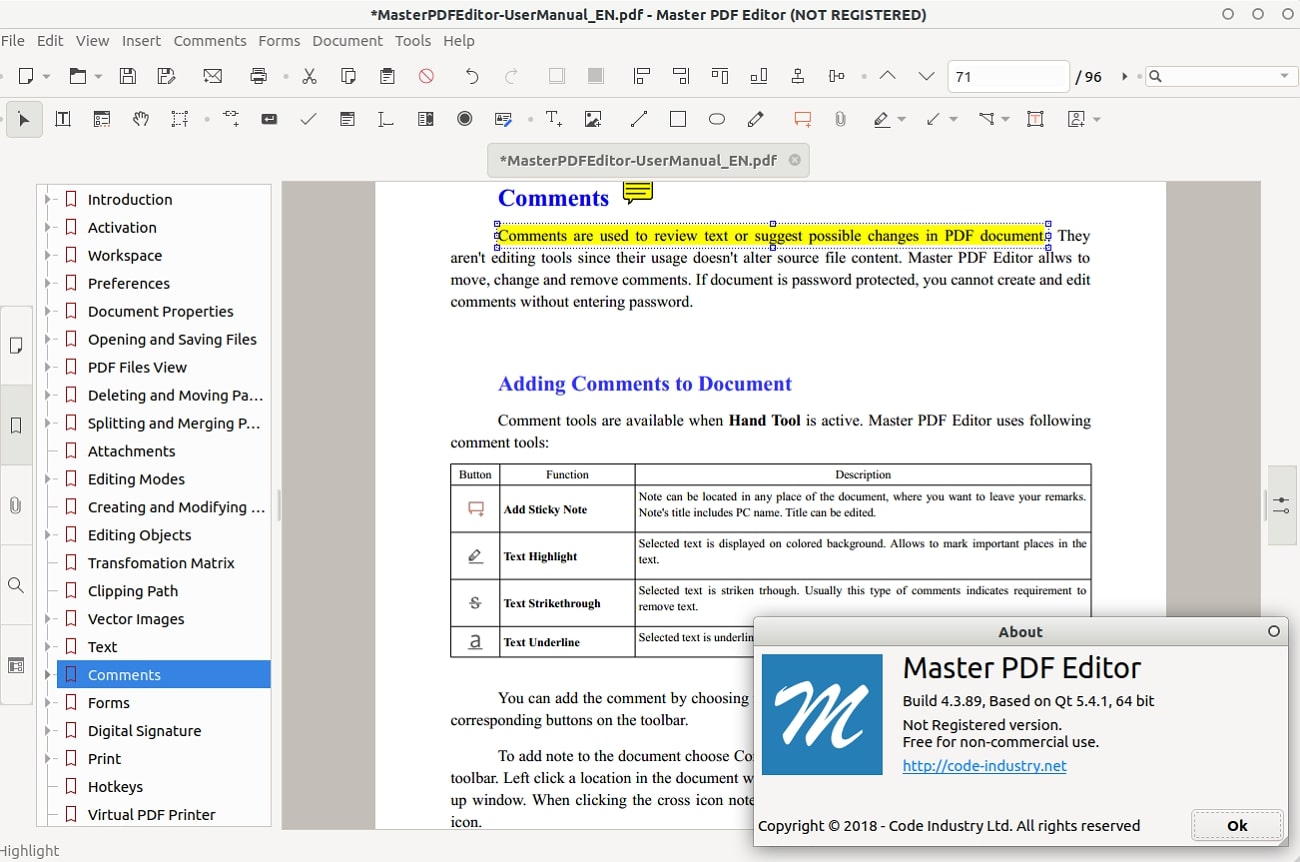Cut selection with scissors icon

click(x=309, y=76)
